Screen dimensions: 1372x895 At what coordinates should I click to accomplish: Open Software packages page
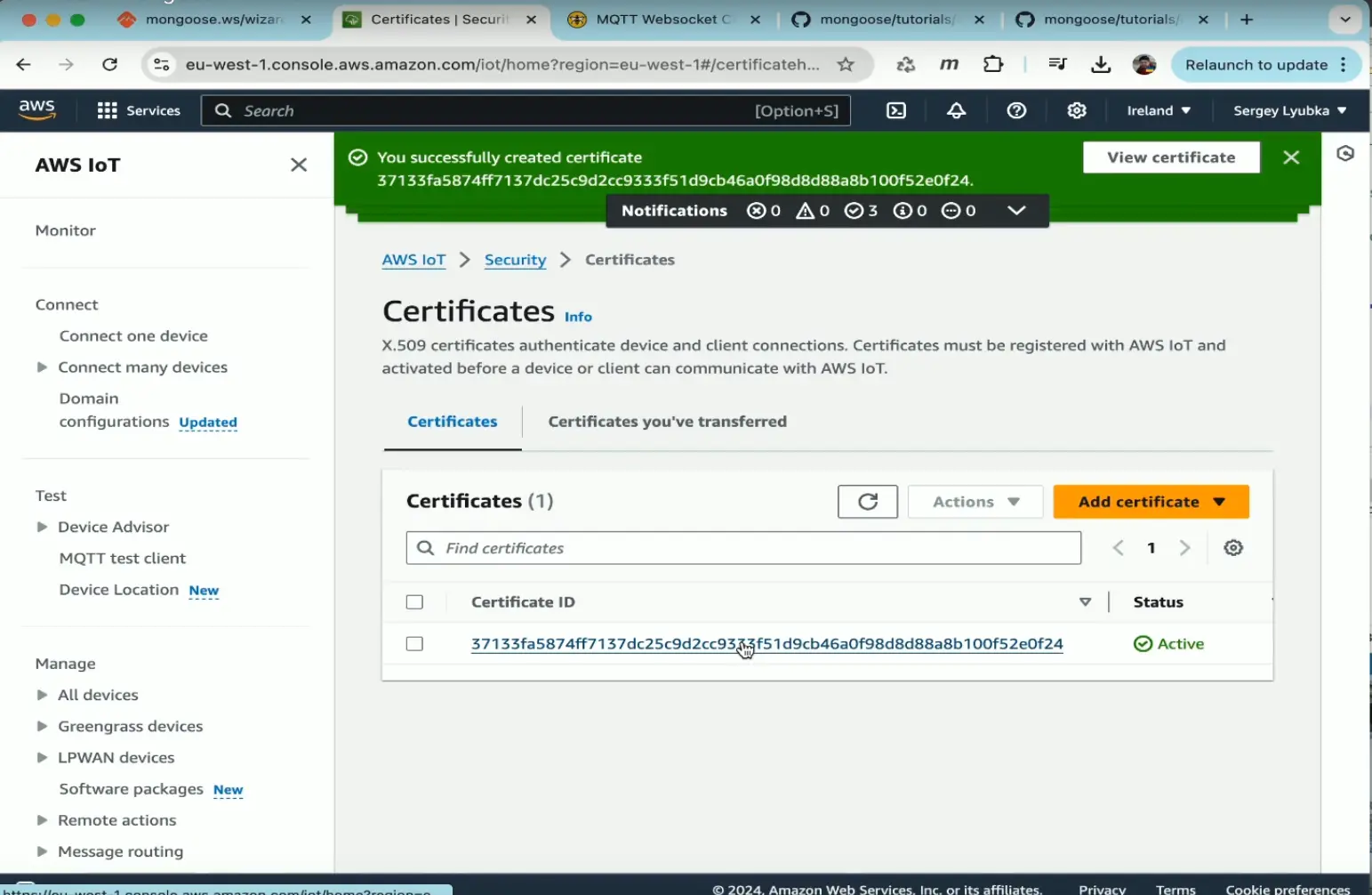[x=131, y=789]
